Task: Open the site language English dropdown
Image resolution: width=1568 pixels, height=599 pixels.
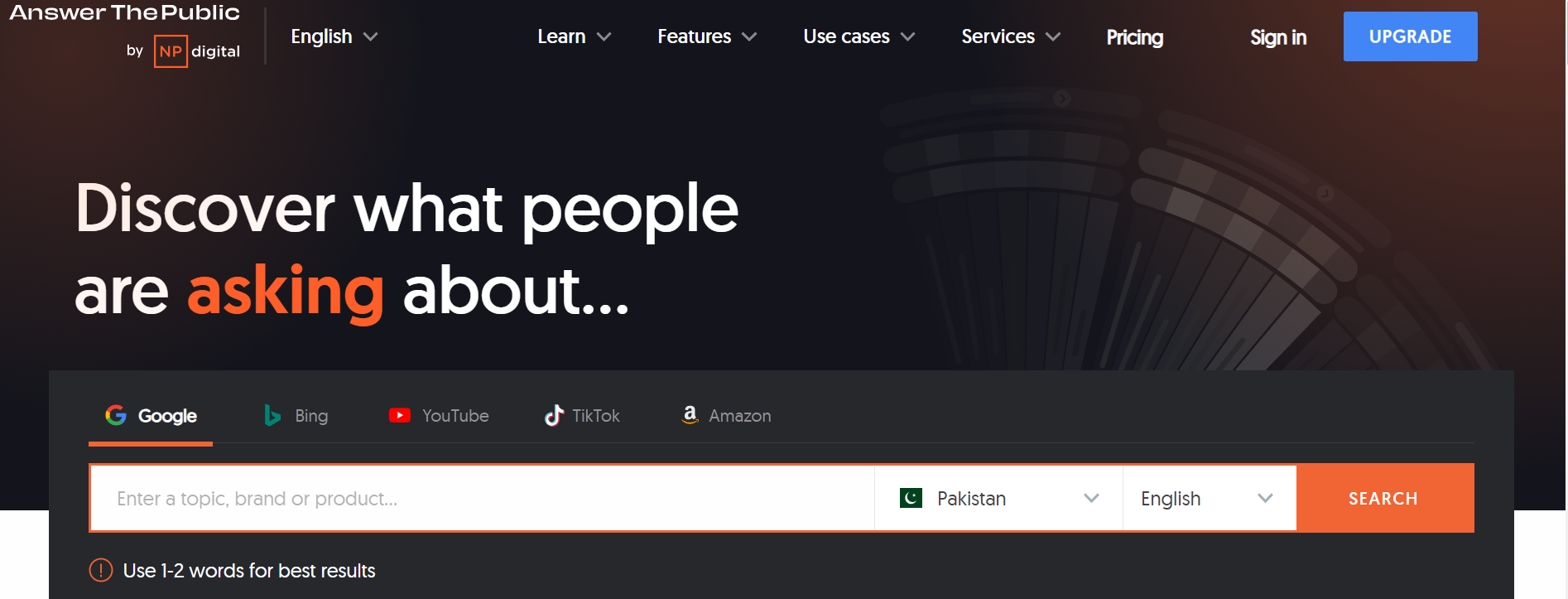Action: pos(334,36)
